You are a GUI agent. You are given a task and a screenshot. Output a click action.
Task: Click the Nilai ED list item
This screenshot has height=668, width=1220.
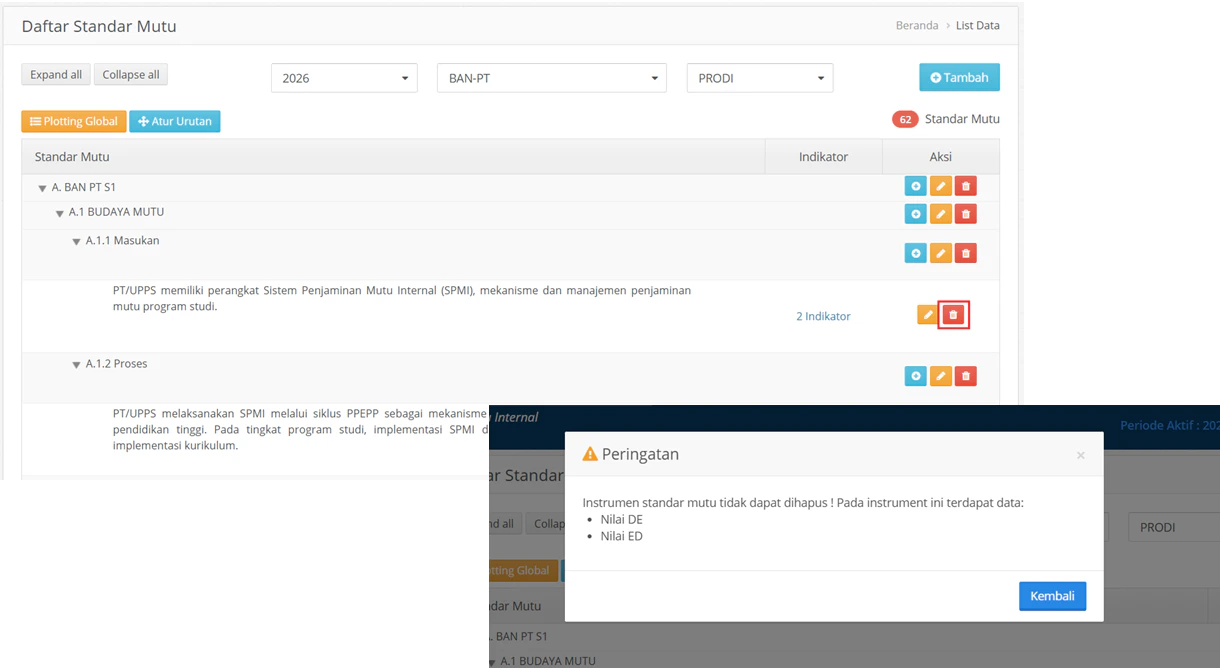(x=621, y=536)
